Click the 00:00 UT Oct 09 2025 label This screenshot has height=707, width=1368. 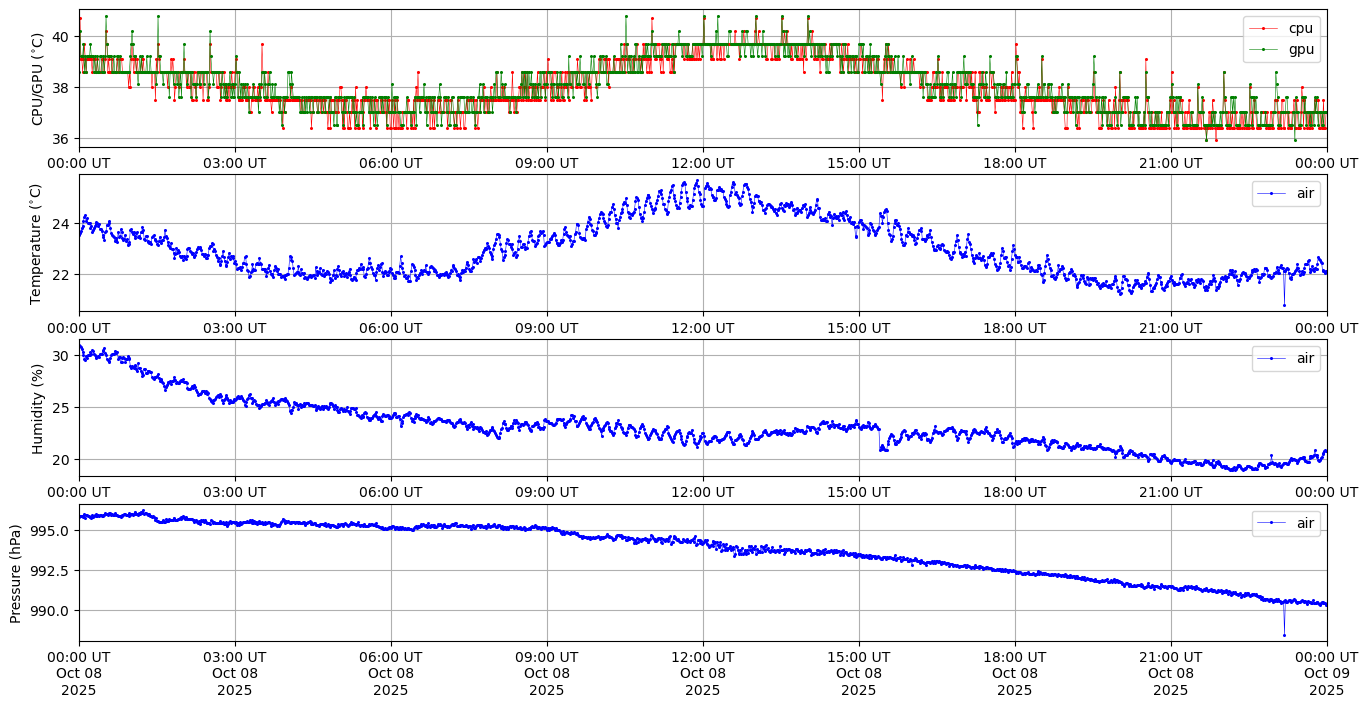point(1326,673)
